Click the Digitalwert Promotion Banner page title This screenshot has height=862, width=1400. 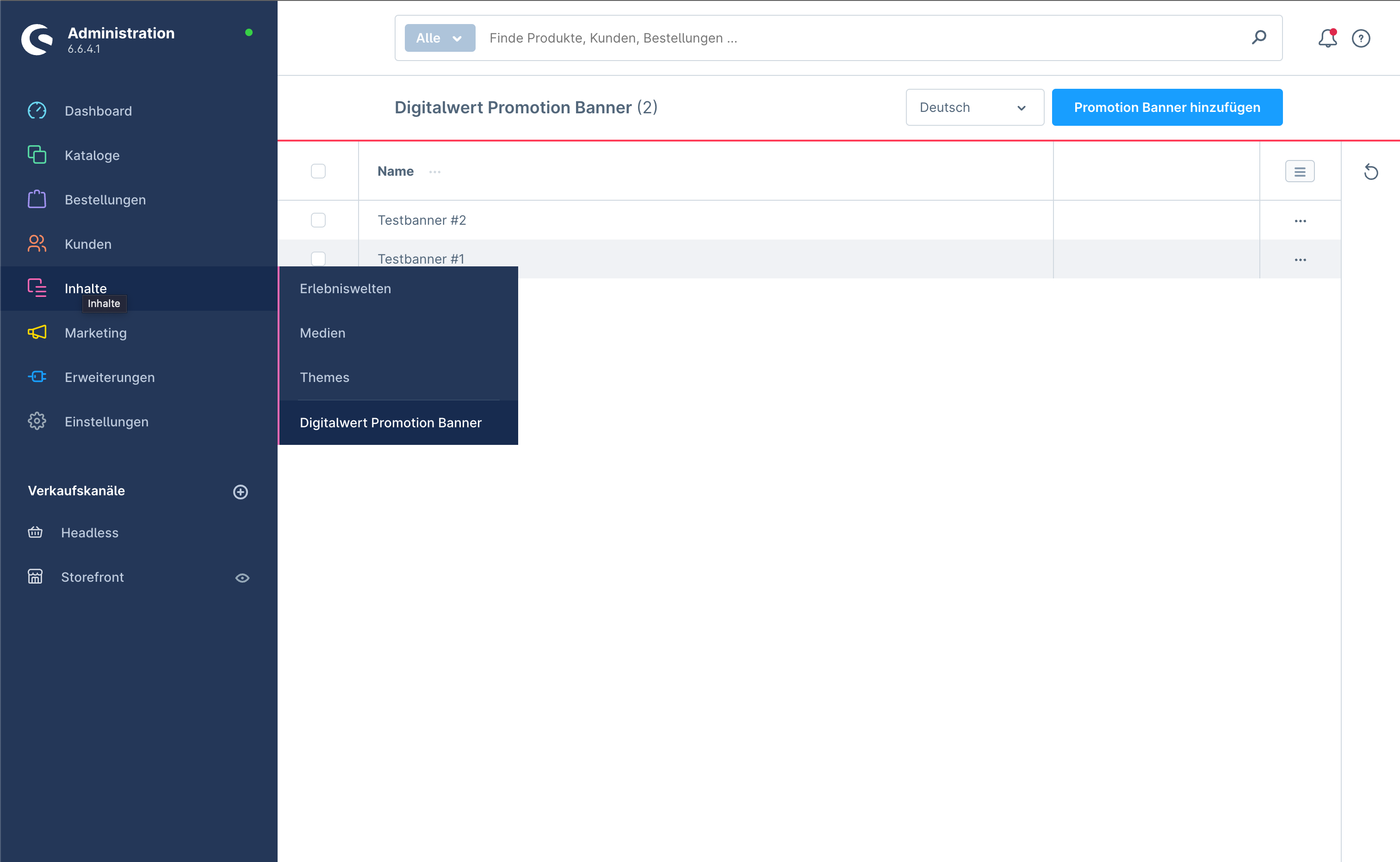click(x=526, y=107)
